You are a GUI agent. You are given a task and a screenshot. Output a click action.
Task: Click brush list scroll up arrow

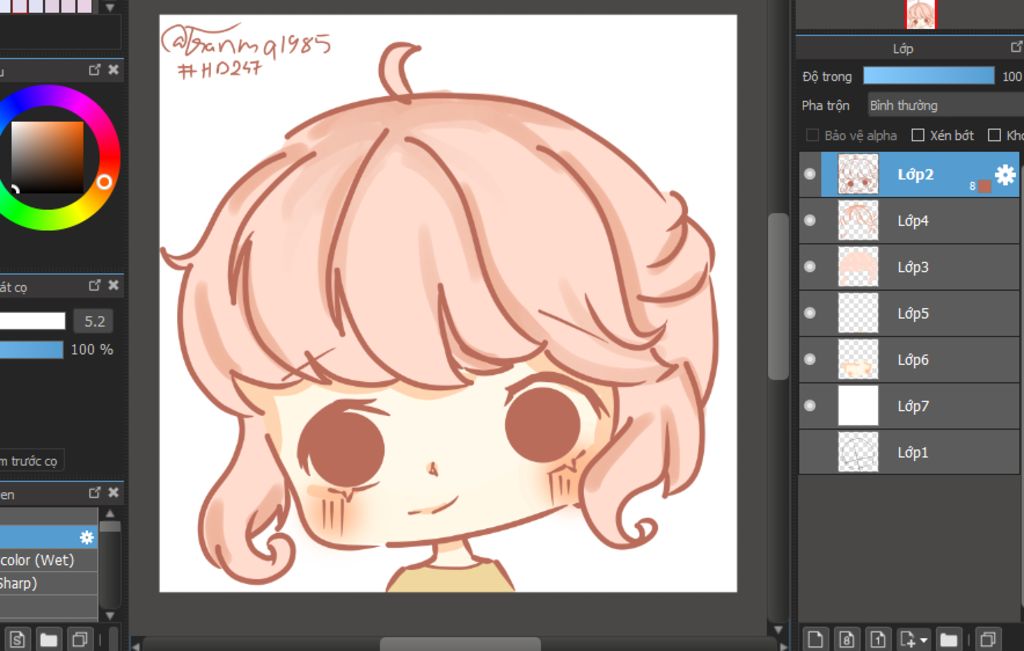110,513
